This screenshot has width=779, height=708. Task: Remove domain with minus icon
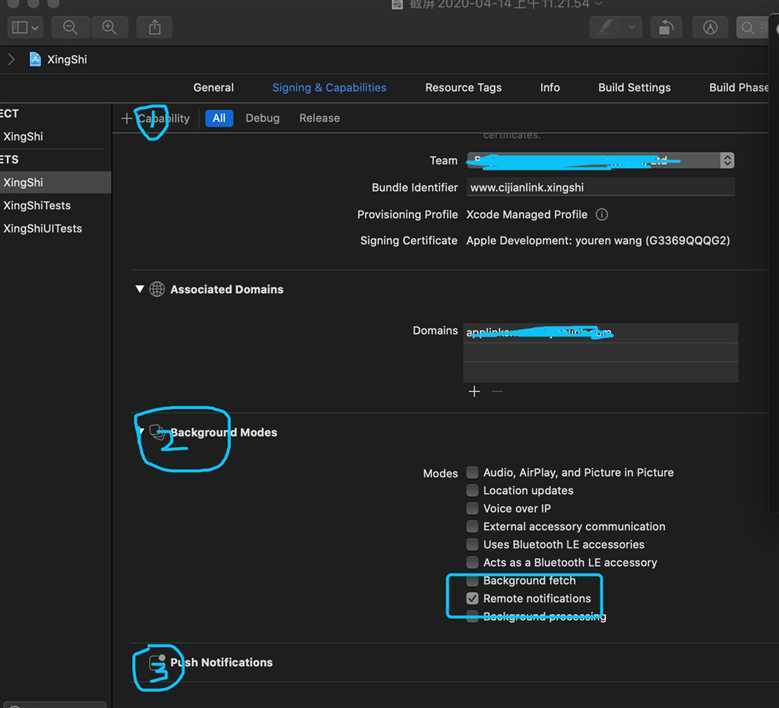click(497, 392)
